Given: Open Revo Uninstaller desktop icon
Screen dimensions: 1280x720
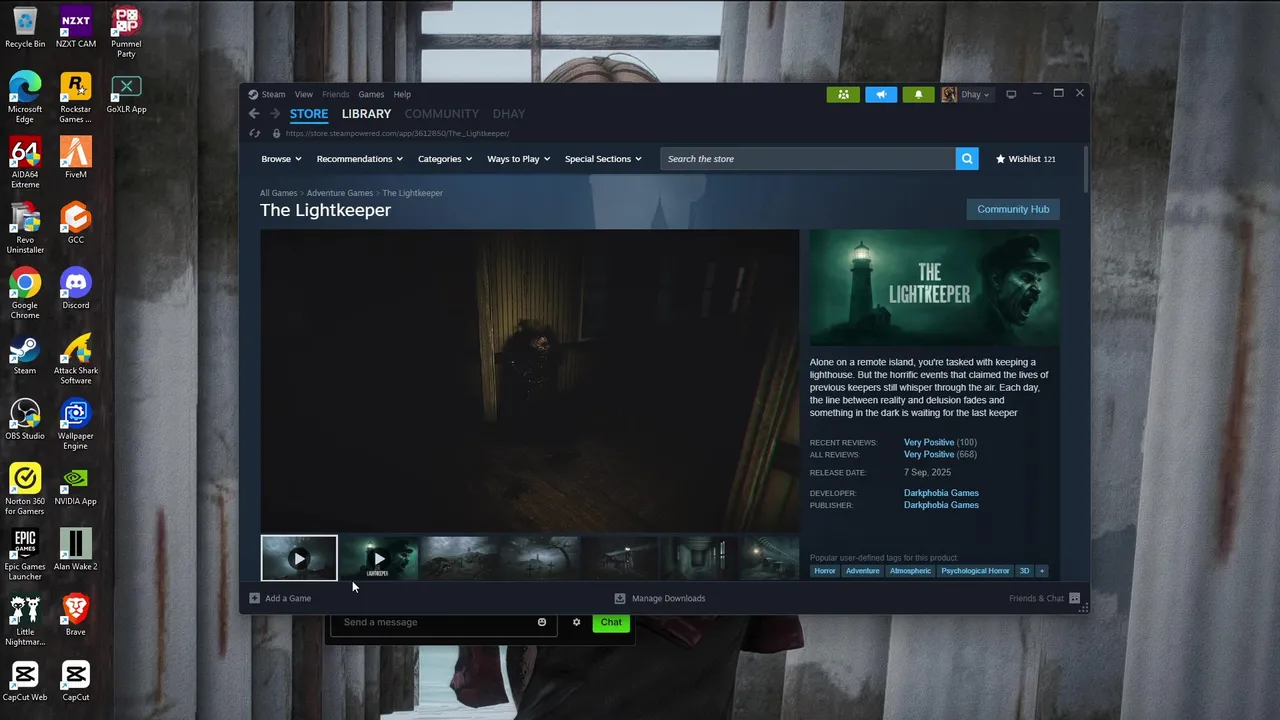Looking at the screenshot, I should [x=25, y=228].
